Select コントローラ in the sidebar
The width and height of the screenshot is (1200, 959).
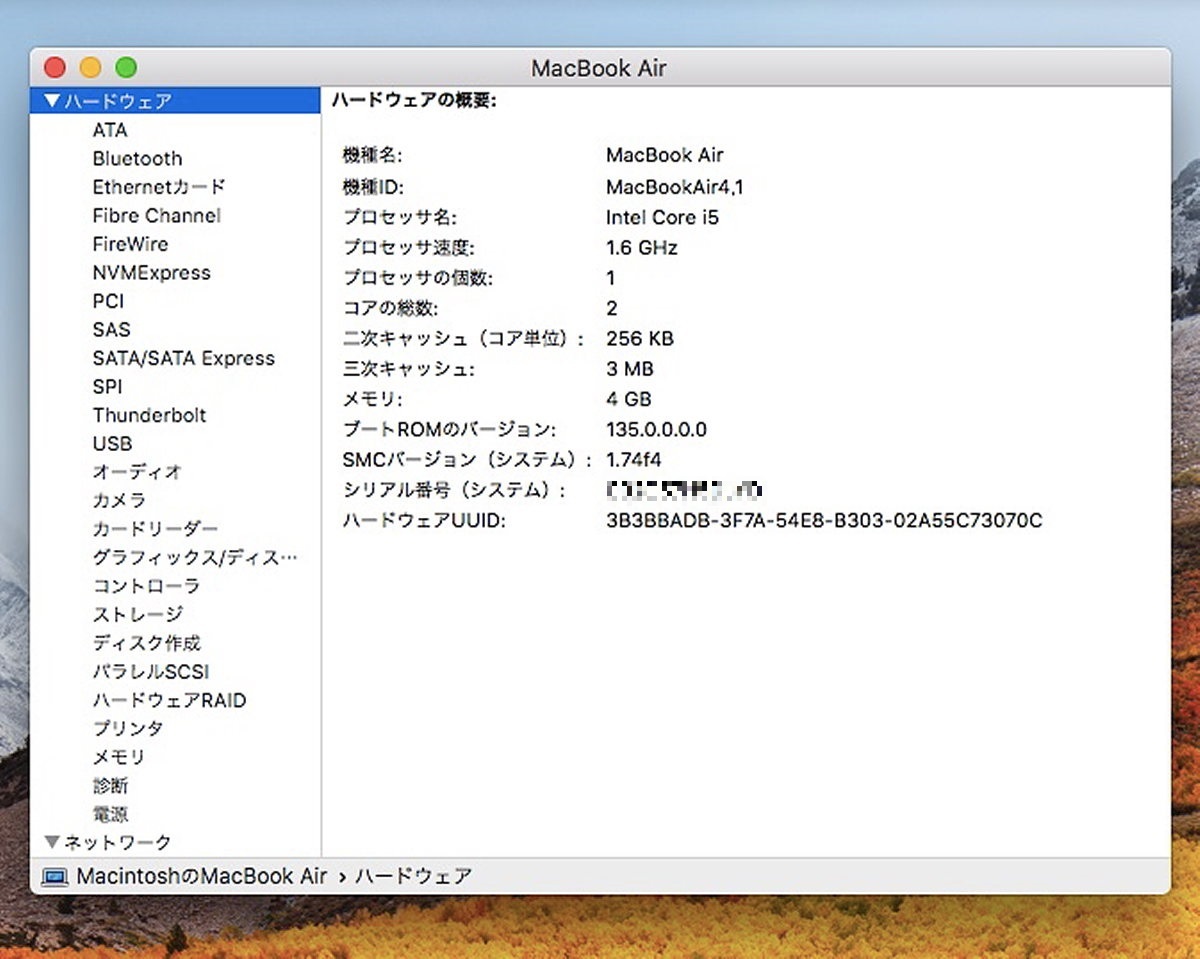tap(146, 586)
